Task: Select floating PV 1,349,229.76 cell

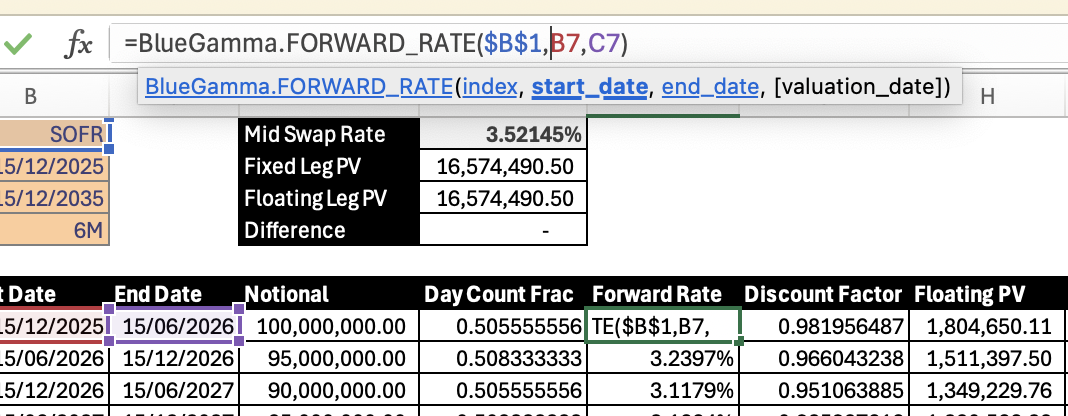Action: pyautogui.click(x=988, y=390)
